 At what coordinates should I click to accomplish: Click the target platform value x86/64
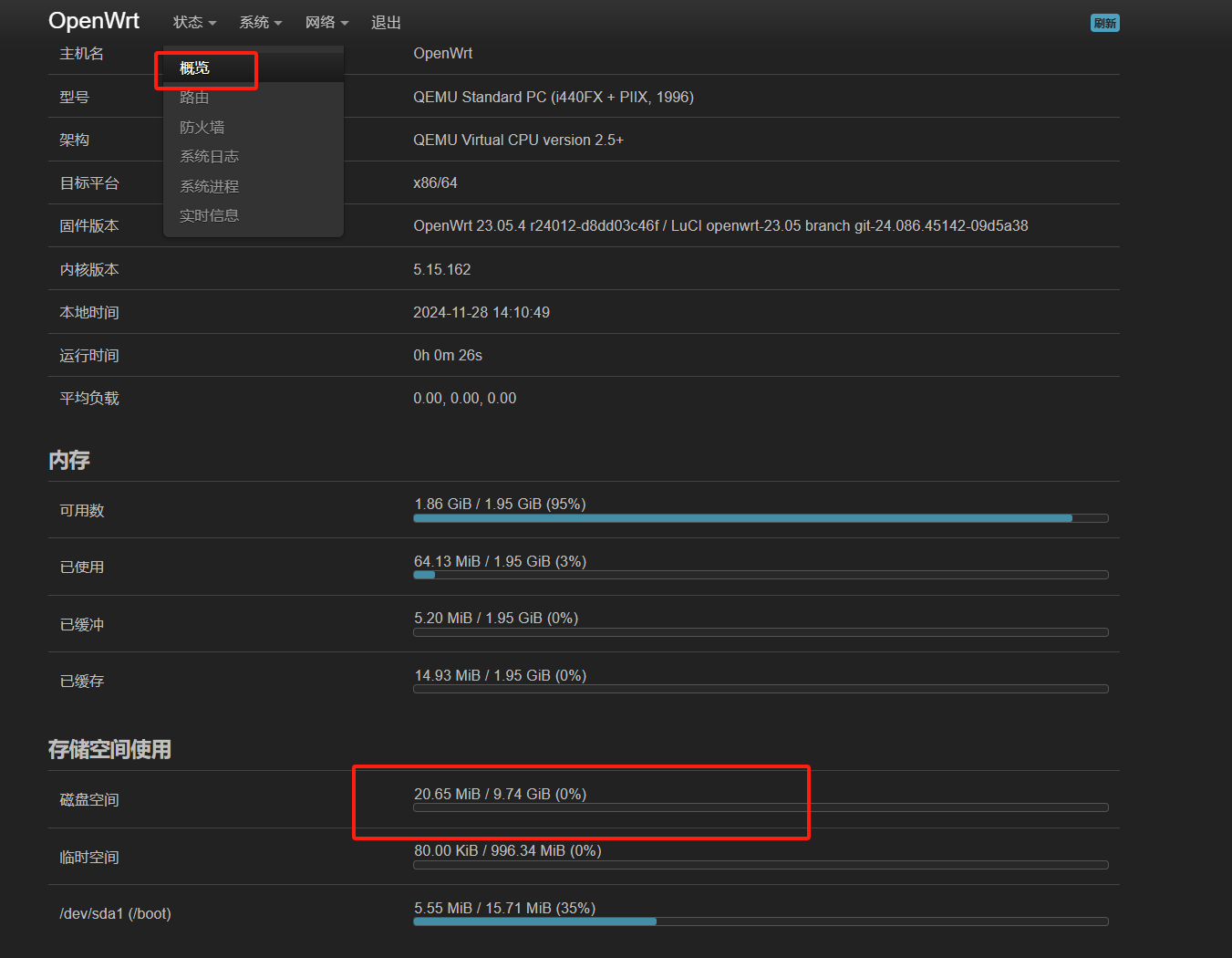[x=435, y=182]
